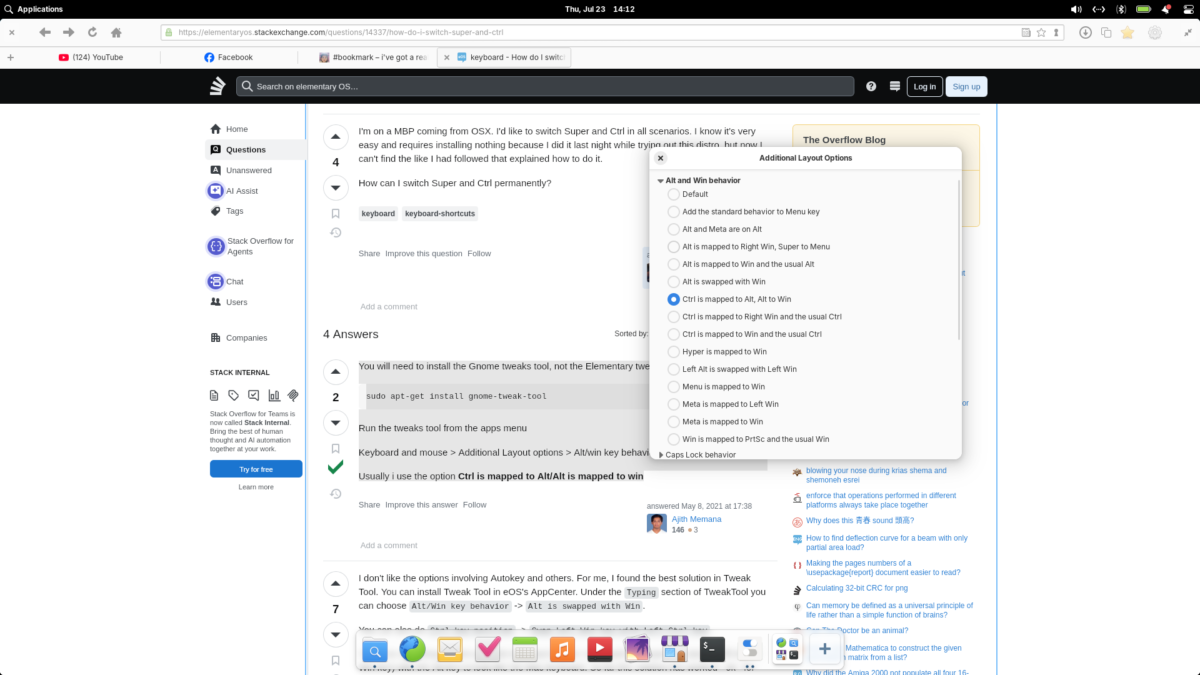Choose 'Alt is swapped with Win' option
The image size is (1200, 675).
coord(674,282)
